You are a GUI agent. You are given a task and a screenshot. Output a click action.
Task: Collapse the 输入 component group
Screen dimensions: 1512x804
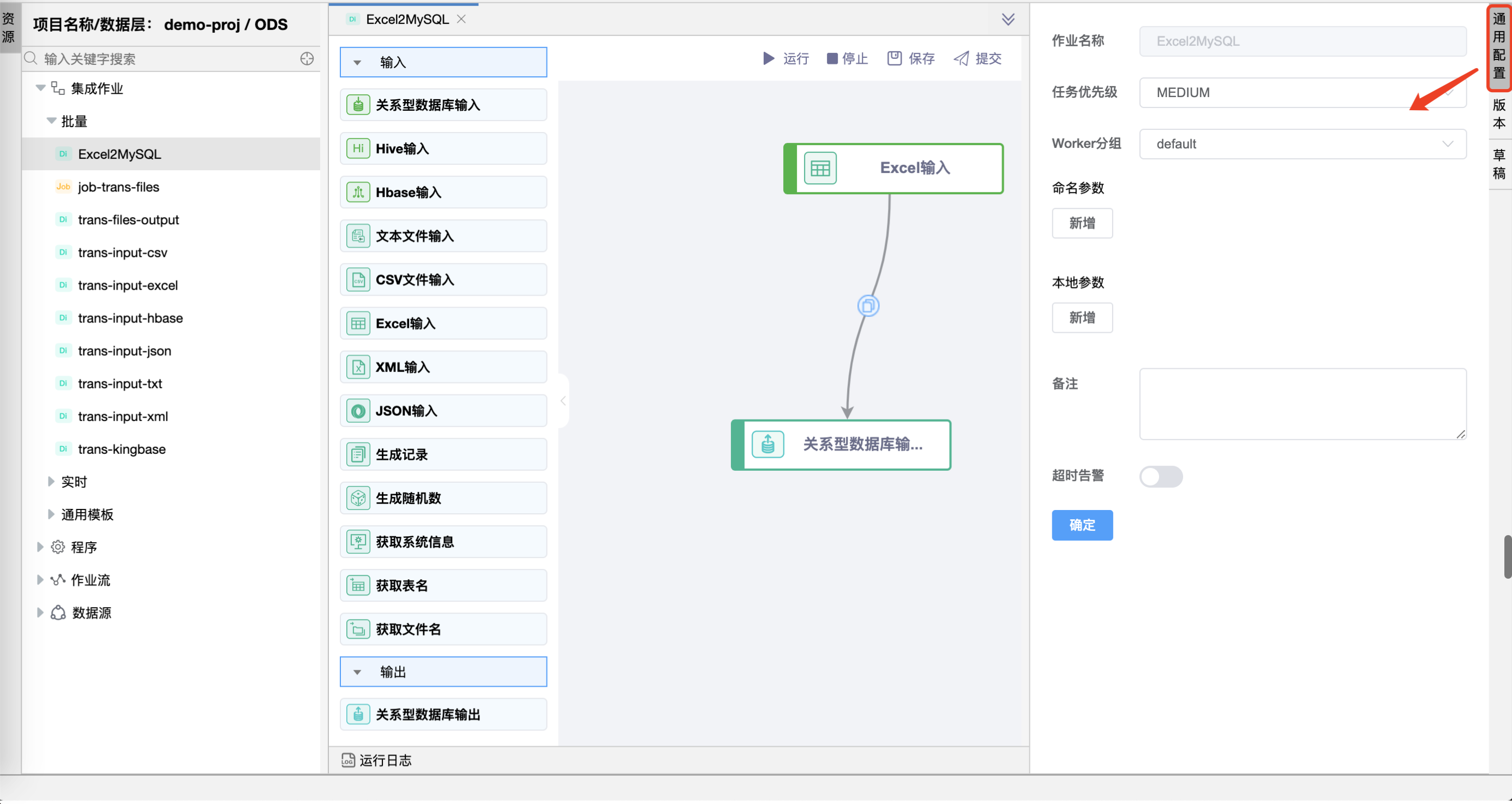[x=357, y=62]
